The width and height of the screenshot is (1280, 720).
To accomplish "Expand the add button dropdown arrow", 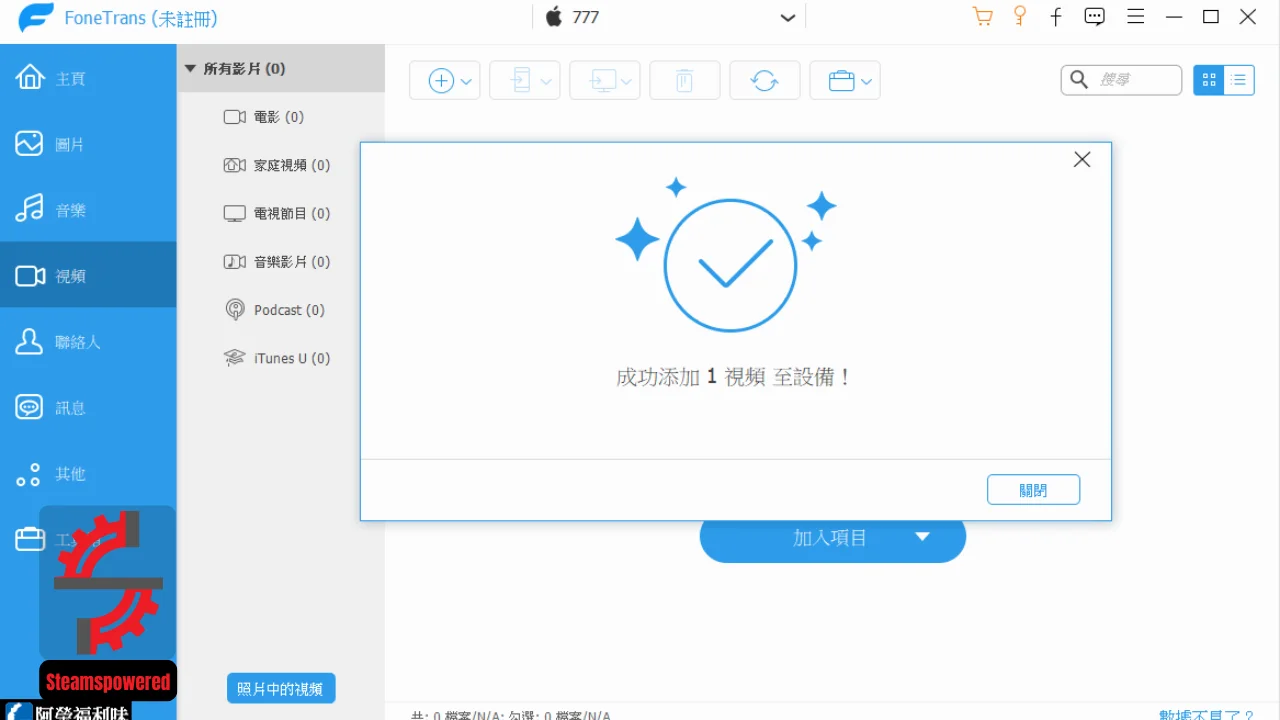I will pos(467,82).
